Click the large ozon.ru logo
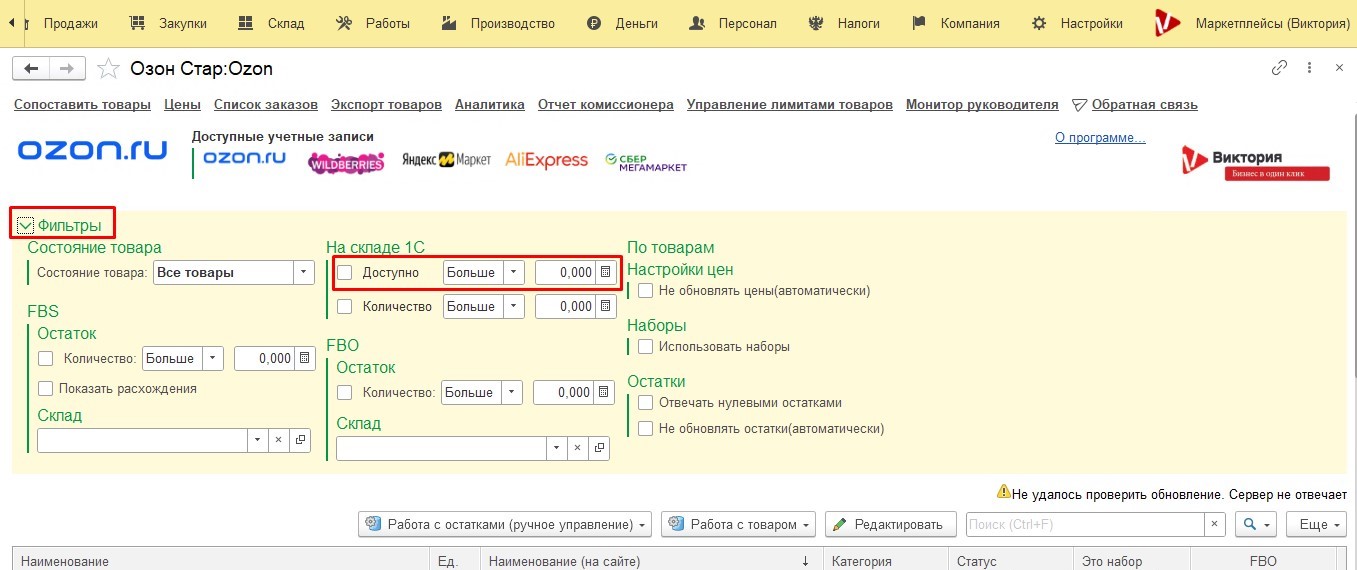1357x570 pixels. (92, 151)
